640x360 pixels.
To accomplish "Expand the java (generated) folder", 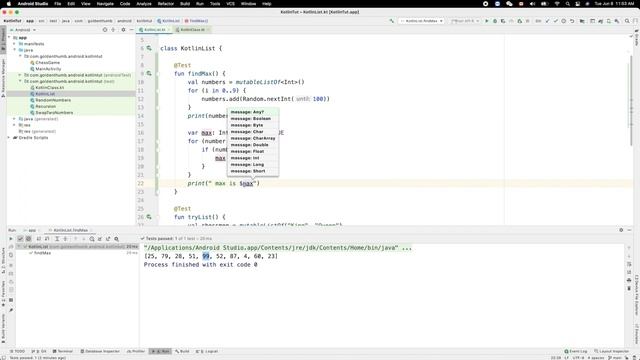I will pyautogui.click(x=15, y=119).
